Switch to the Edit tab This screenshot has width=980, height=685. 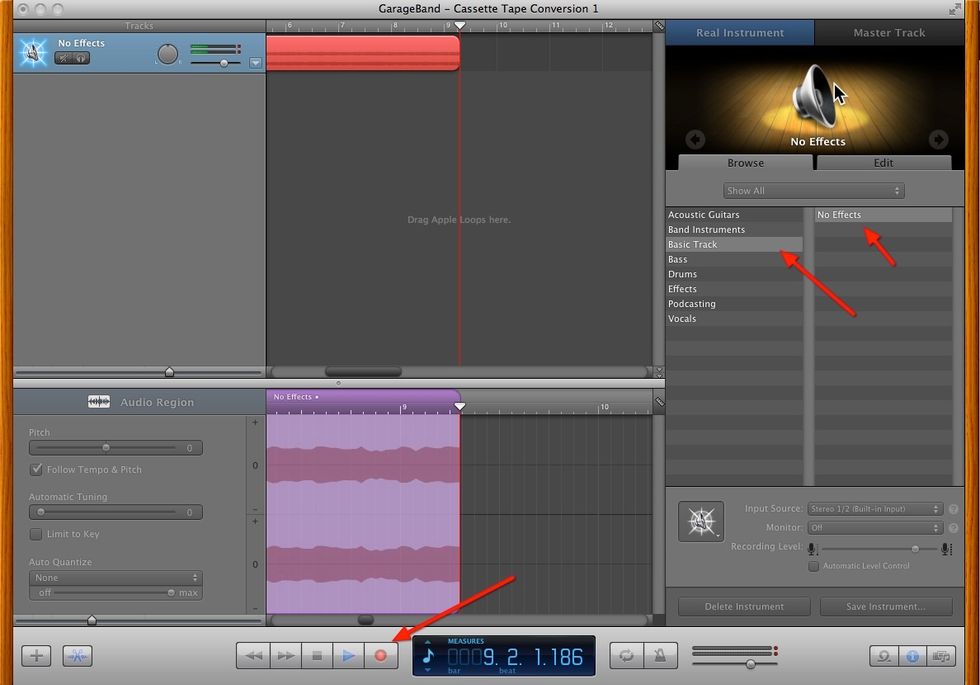pos(883,162)
